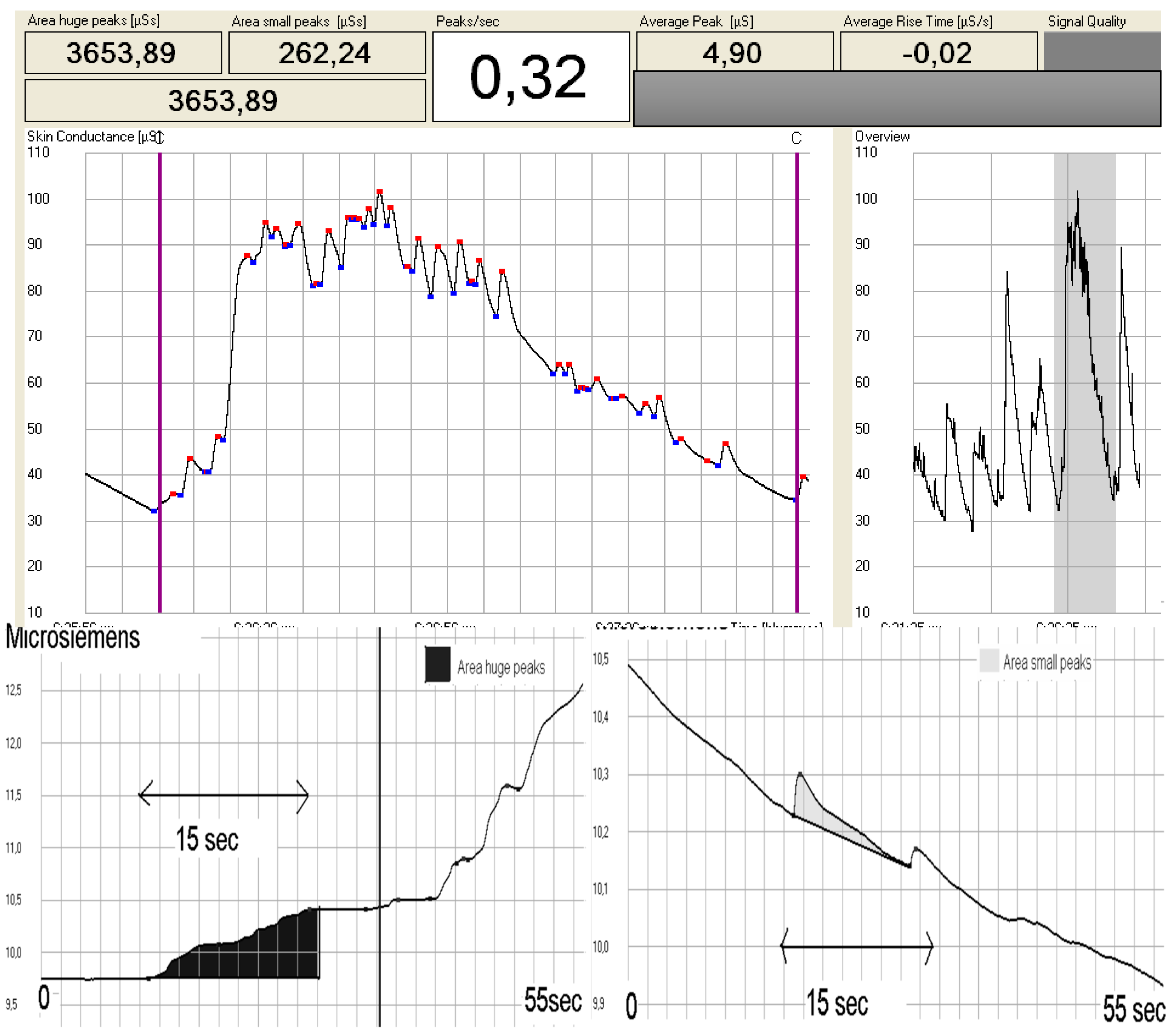Click the light gray Area small peaks legend square
This screenshot has width=1173, height=1036.
tap(989, 660)
